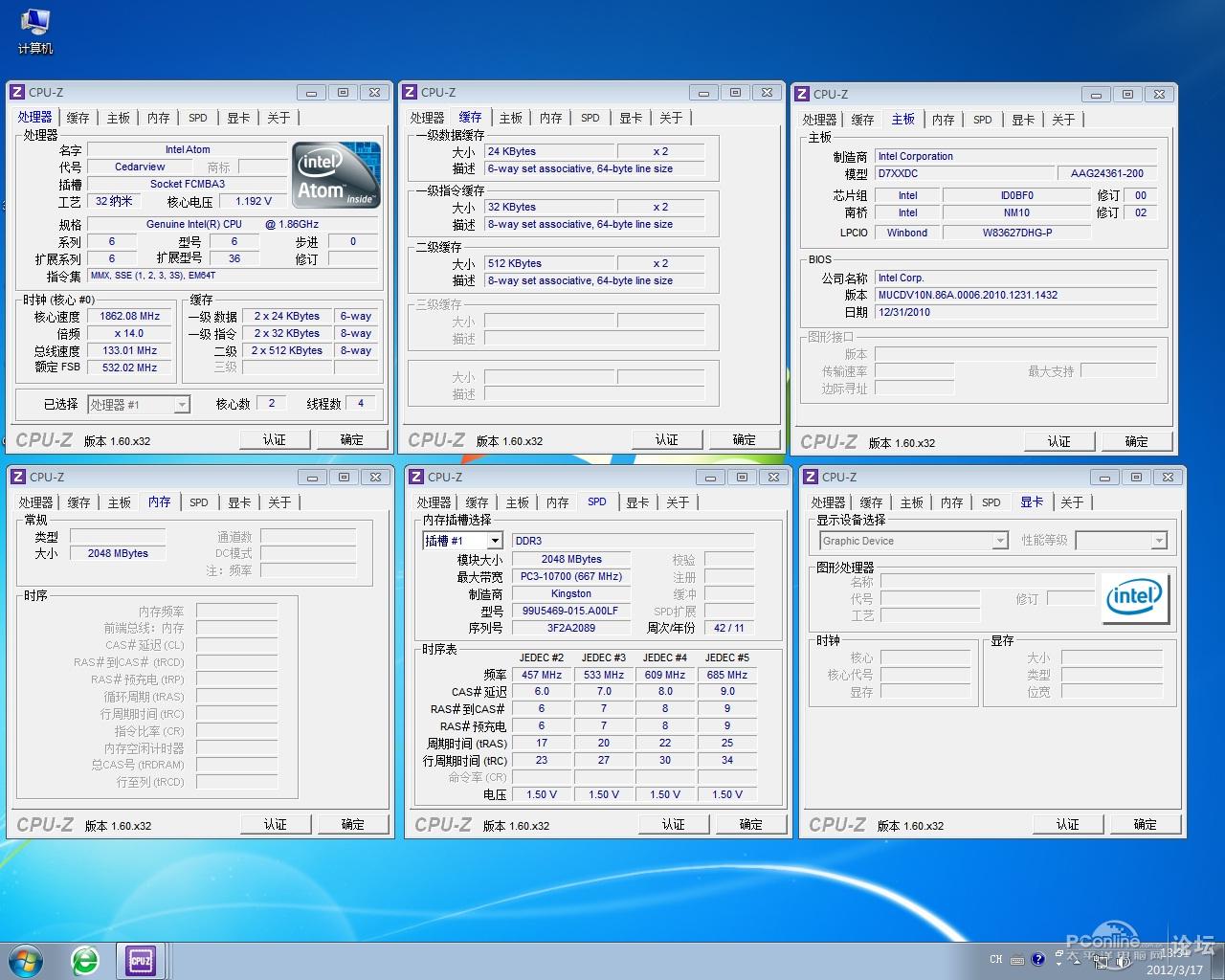Click the 512 KBytes level 2 cache size
Image resolution: width=1225 pixels, height=980 pixels.
coord(549,263)
